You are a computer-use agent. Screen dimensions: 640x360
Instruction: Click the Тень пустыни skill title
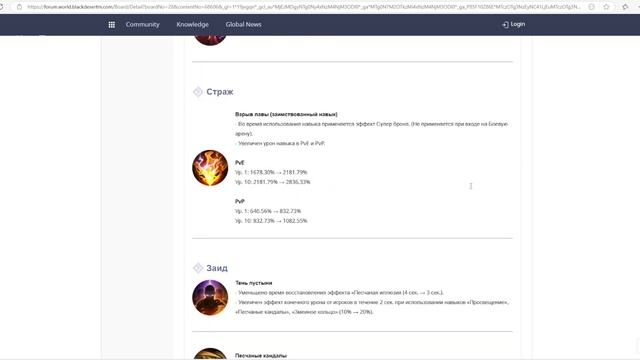point(253,283)
